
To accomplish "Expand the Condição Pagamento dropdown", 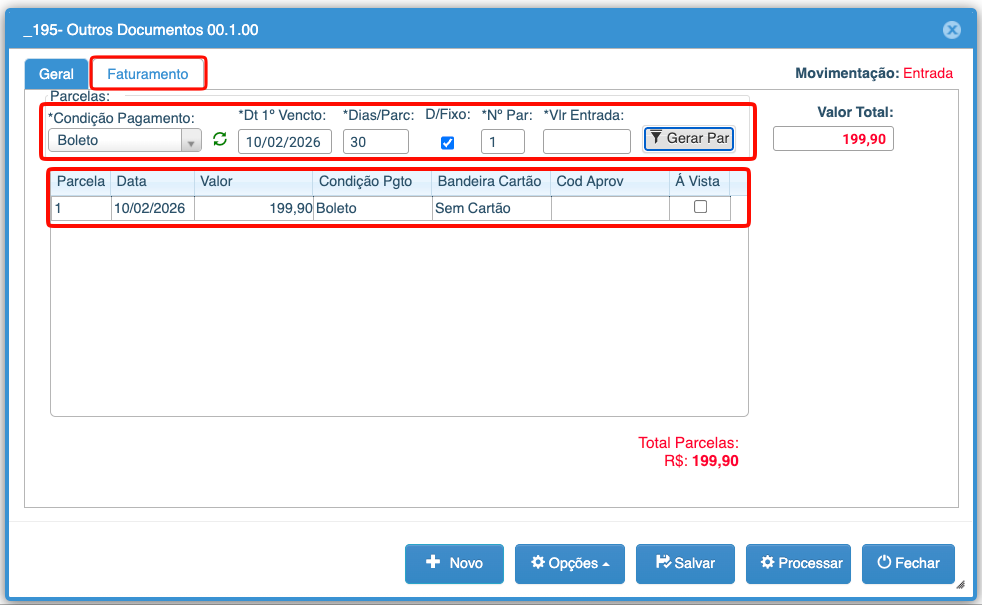I will click(191, 141).
